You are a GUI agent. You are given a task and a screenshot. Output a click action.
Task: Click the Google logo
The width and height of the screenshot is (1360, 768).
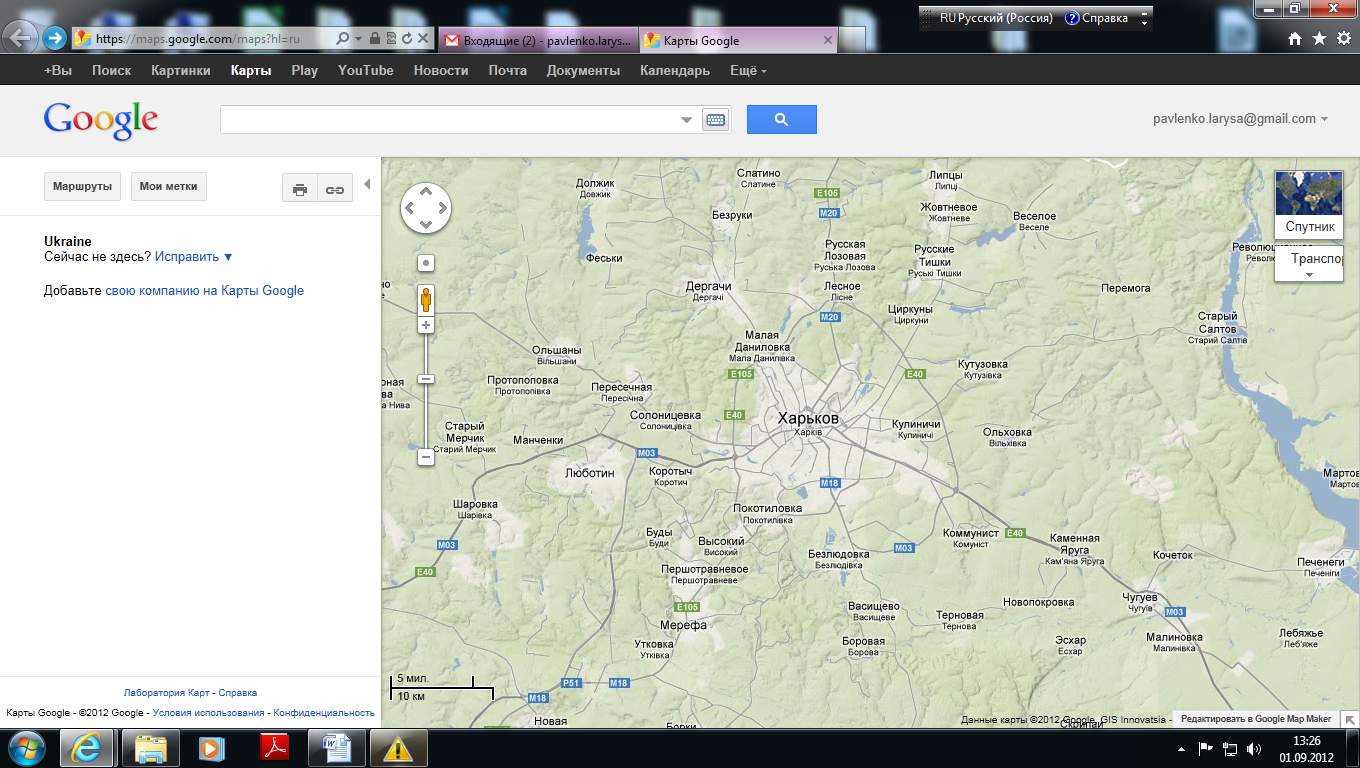pyautogui.click(x=101, y=120)
